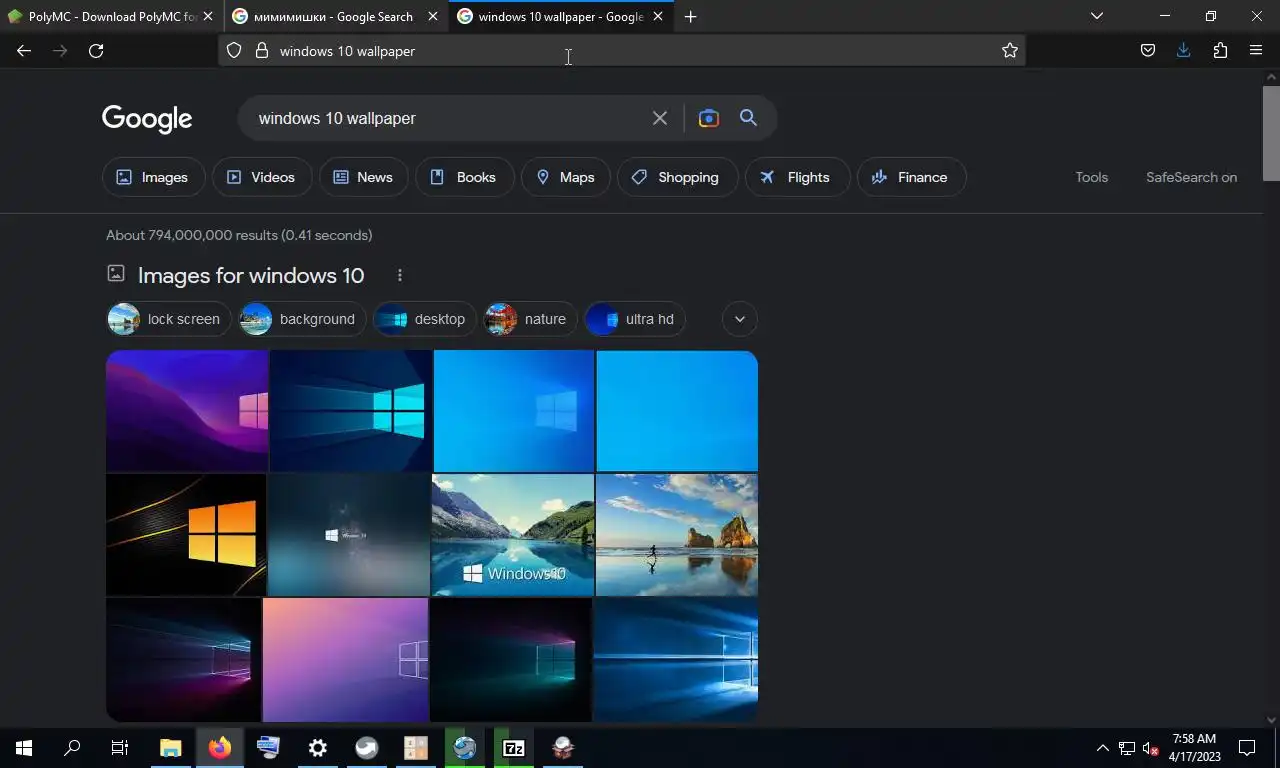List all tabs dropdown arrow
The image size is (1280, 768).
1097,16
